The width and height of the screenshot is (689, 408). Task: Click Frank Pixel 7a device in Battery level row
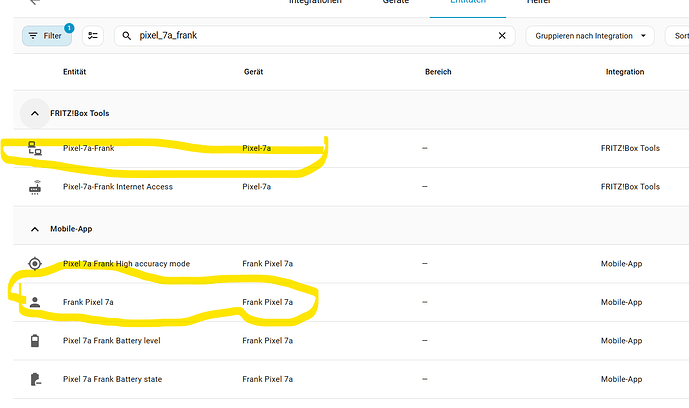coord(268,340)
